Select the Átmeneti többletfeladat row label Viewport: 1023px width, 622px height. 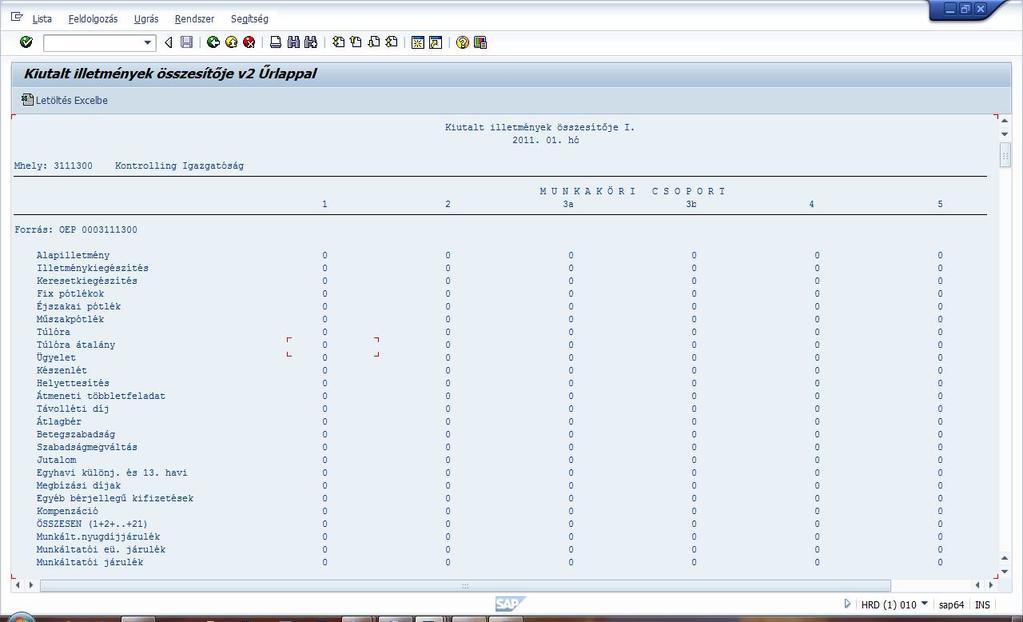coord(101,396)
